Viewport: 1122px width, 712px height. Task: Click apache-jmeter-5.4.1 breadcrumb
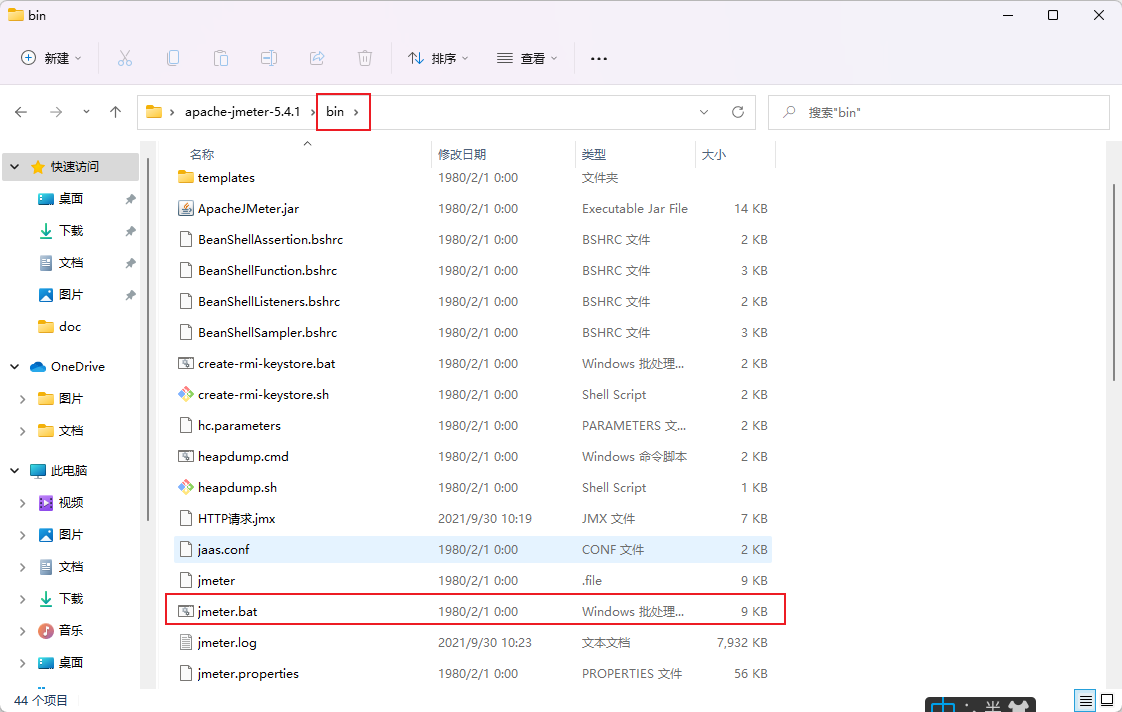(243, 112)
